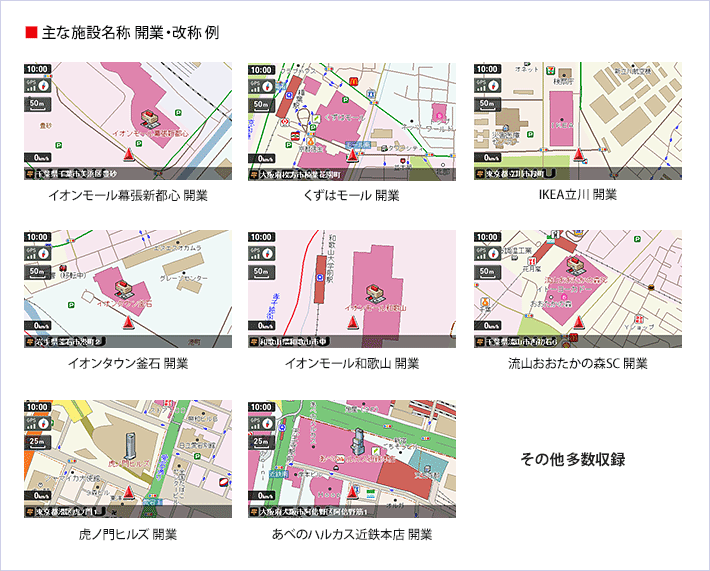Click the caption イオンタウン釜石 開業
The height and width of the screenshot is (571, 710).
click(128, 363)
